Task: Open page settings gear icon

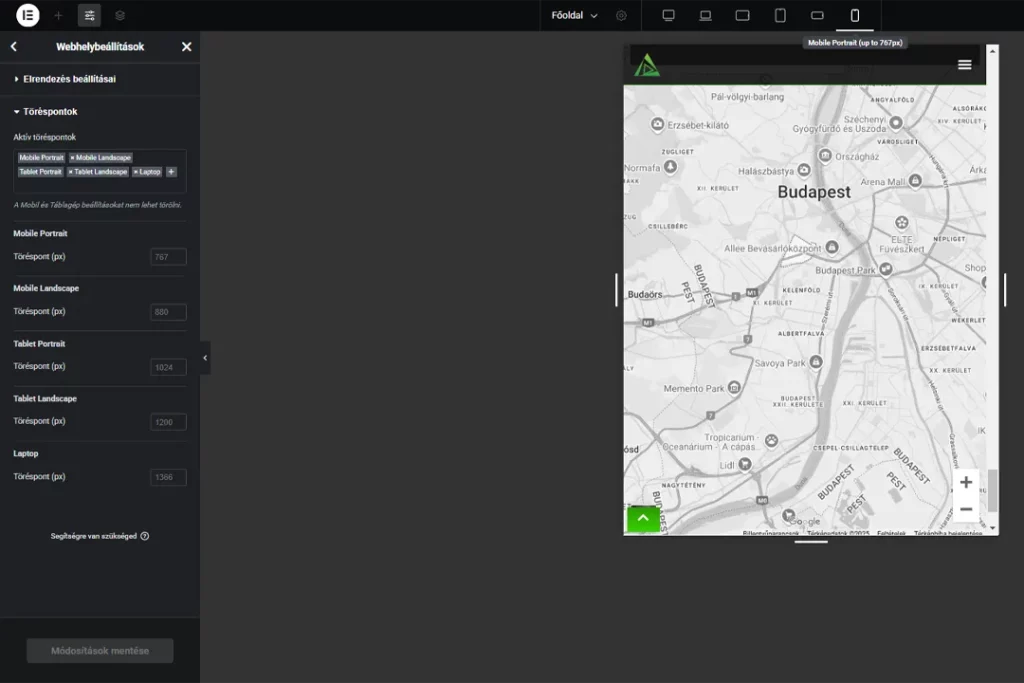Action: click(x=621, y=16)
